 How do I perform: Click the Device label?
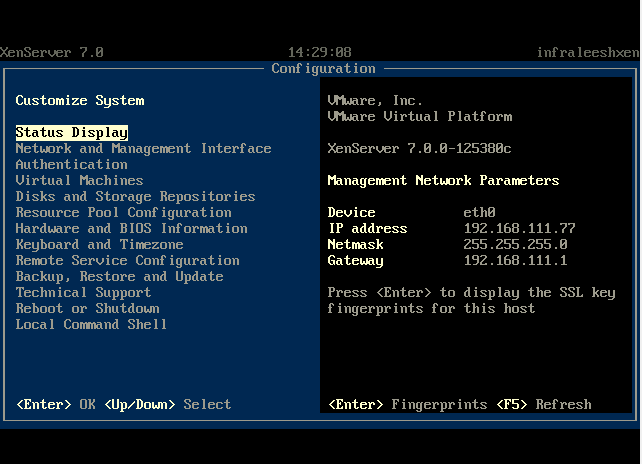pyautogui.click(x=351, y=213)
